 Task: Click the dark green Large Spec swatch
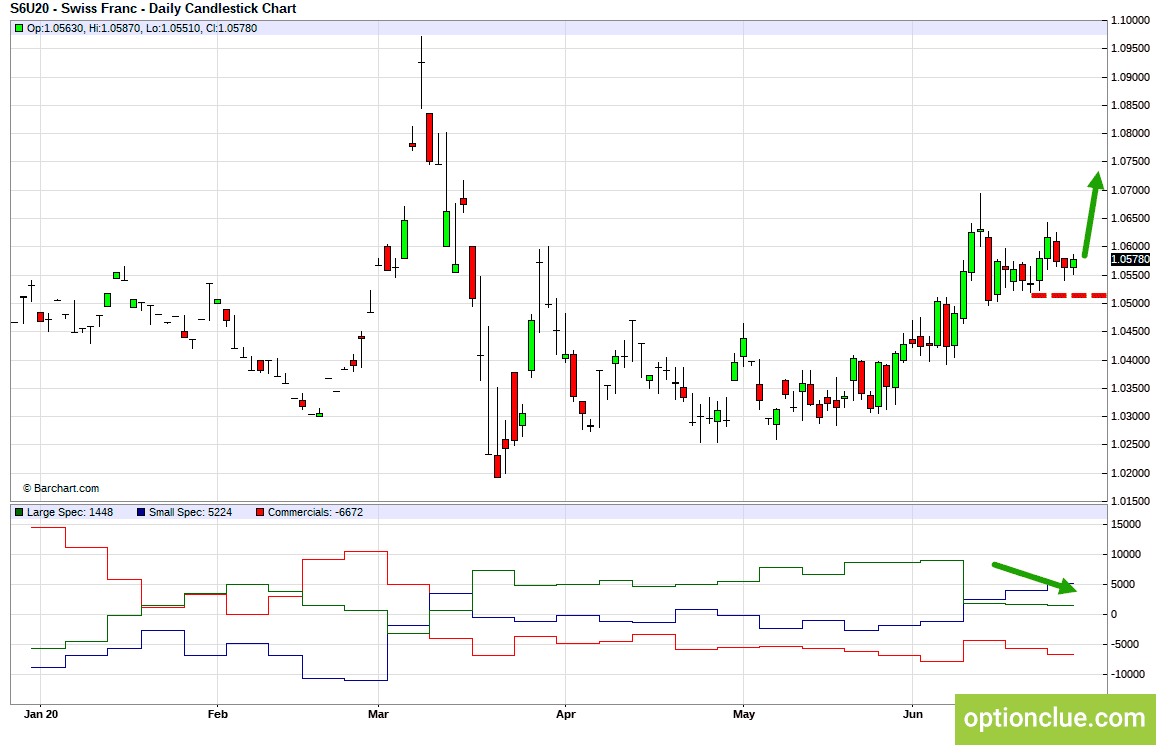pyautogui.click(x=19, y=512)
